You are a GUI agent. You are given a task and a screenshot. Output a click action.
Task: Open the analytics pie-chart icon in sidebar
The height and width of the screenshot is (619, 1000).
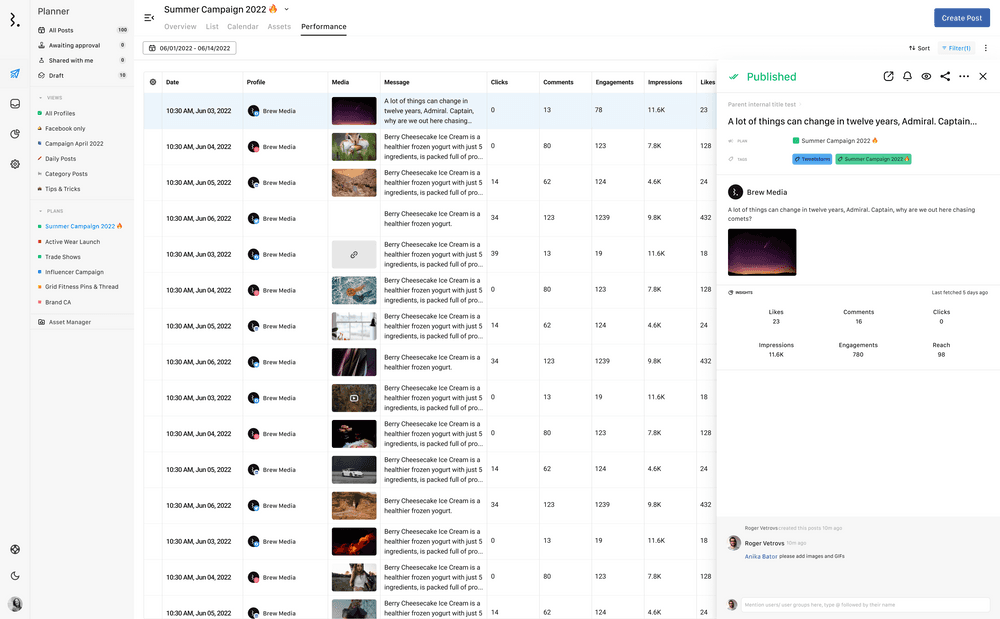(15, 134)
